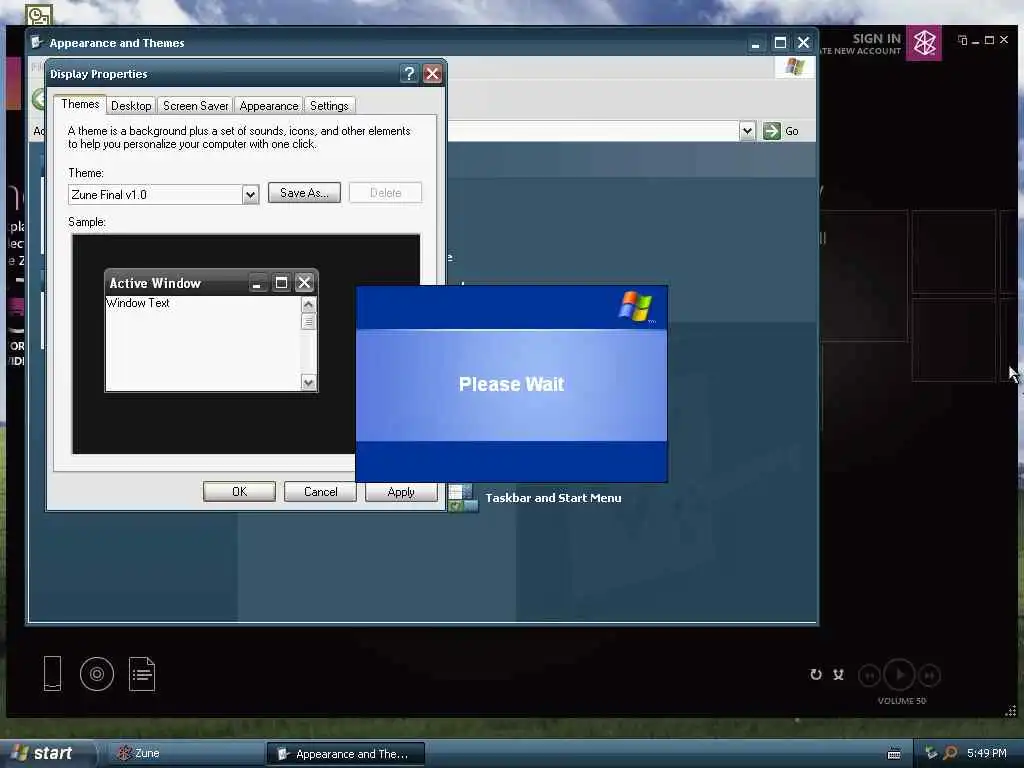Click the 5:49 PM clock

[987, 754]
